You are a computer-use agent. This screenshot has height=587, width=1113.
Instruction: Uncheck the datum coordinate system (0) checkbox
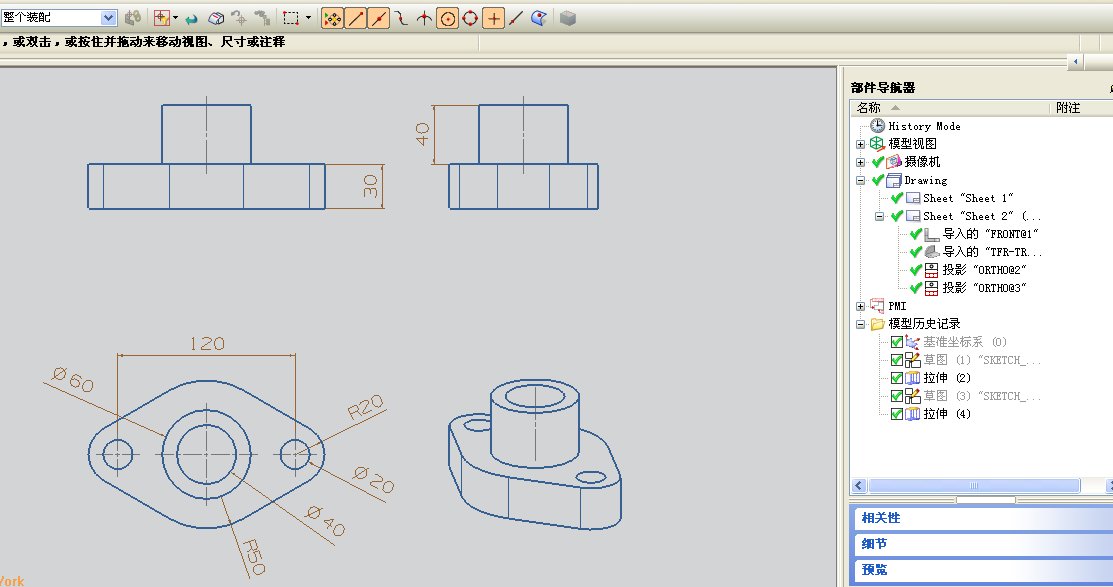coord(897,342)
